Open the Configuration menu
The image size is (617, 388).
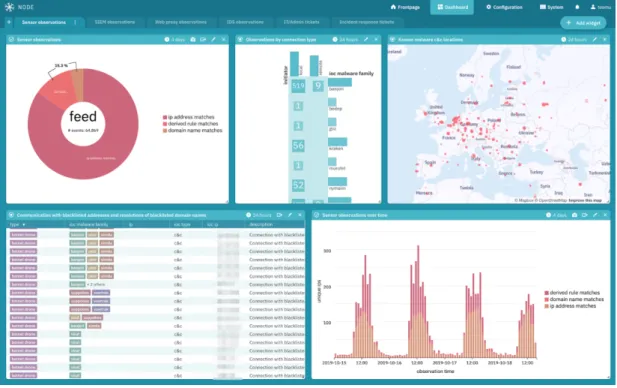click(x=504, y=7)
